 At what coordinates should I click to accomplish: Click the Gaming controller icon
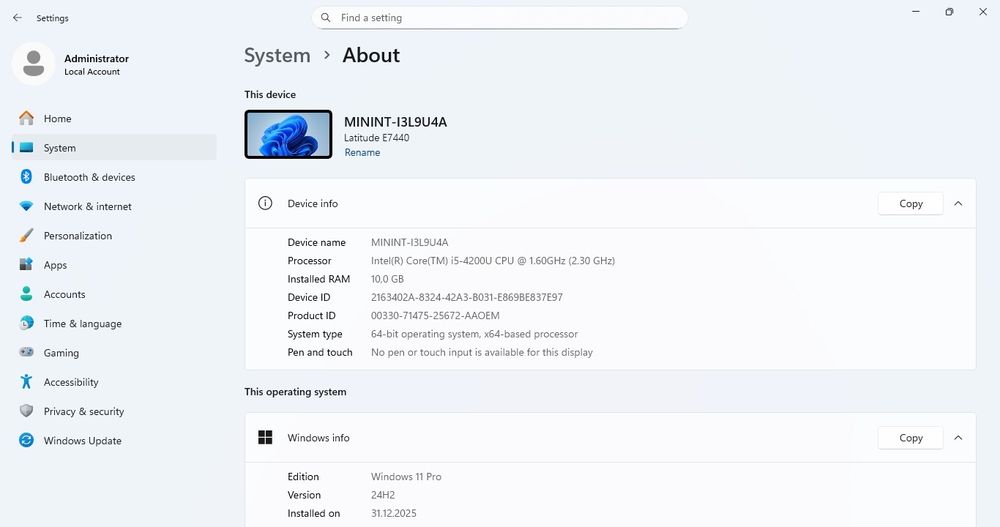tap(26, 352)
